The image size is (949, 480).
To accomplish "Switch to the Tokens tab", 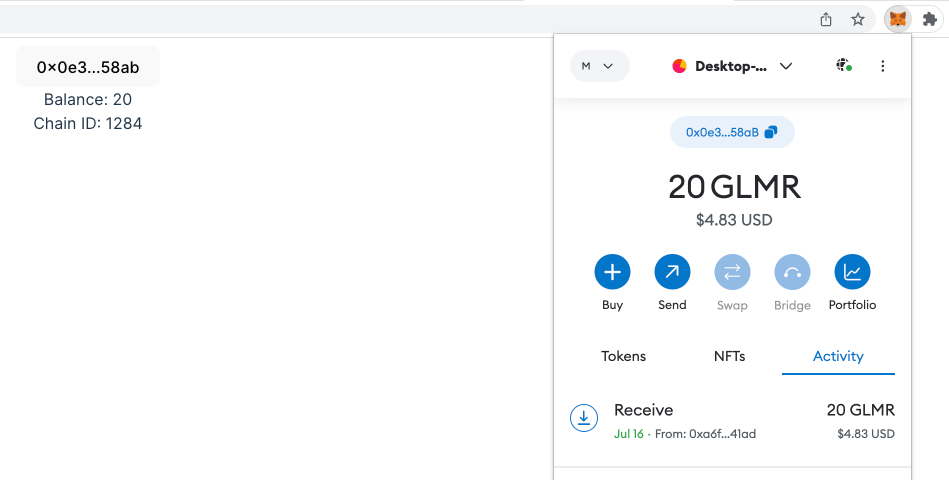I will pos(623,356).
